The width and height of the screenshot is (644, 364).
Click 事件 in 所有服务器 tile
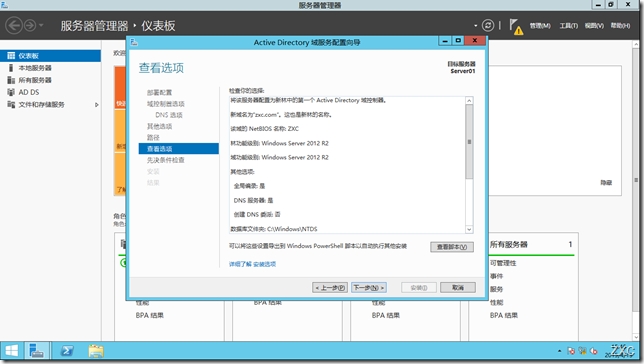[496, 276]
